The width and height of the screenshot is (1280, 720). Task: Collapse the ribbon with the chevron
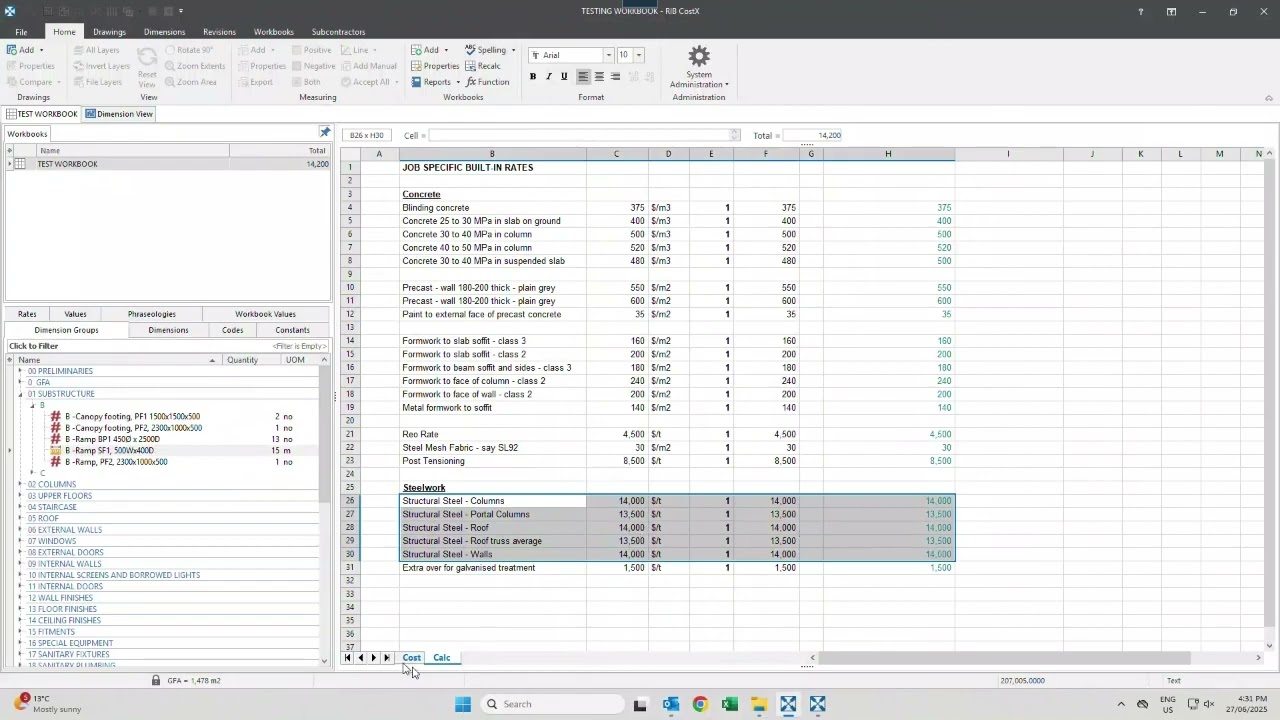coord(1269,98)
